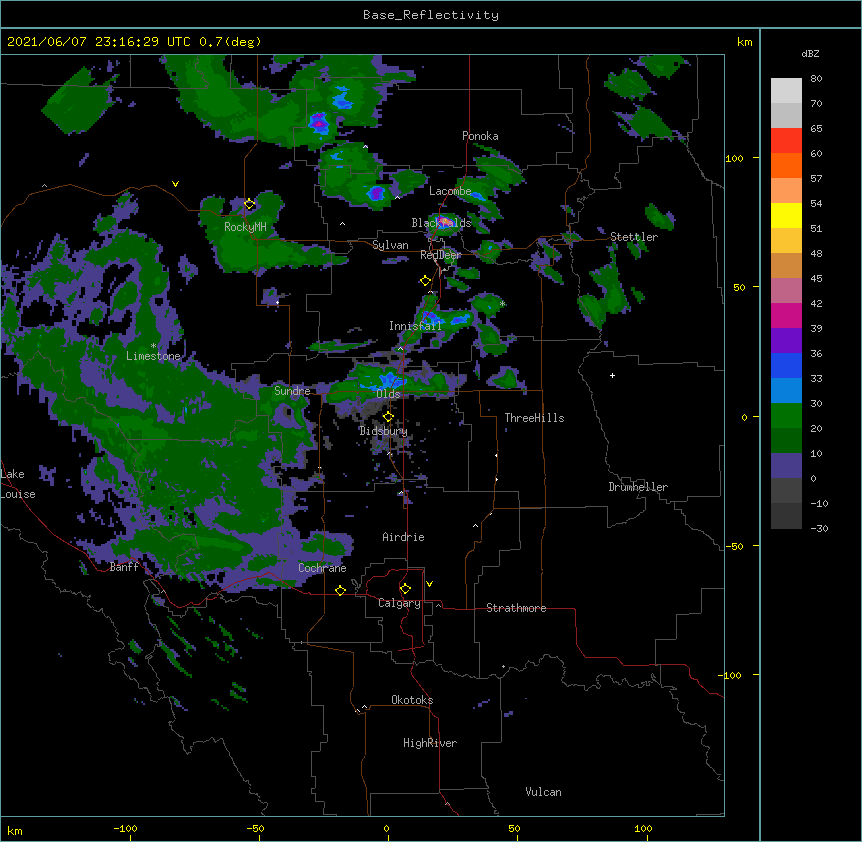Click the Strathmore town label
Viewport: 862px width, 842px height.
tap(516, 608)
